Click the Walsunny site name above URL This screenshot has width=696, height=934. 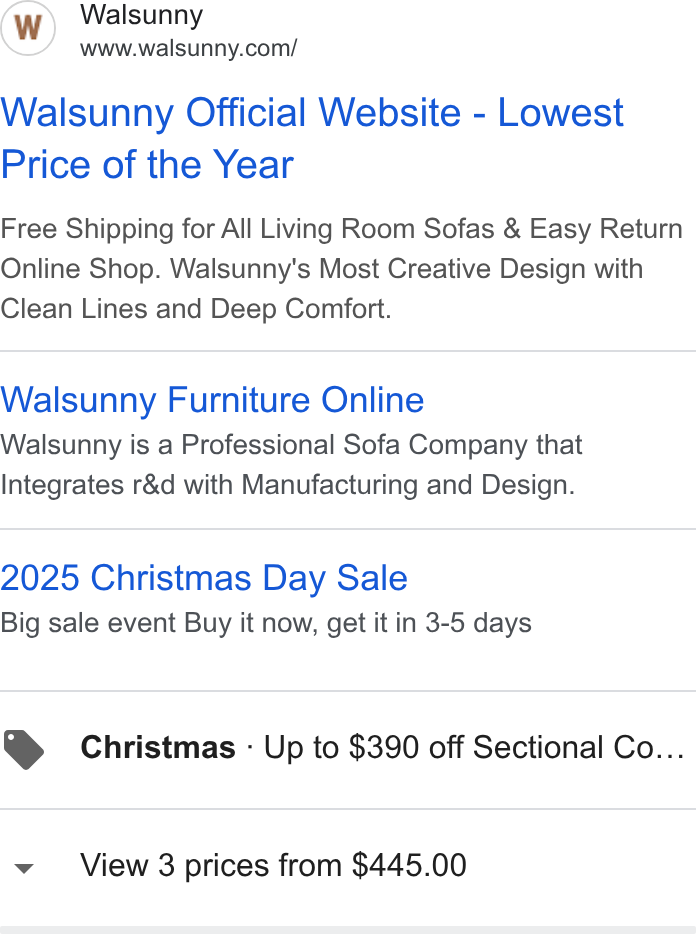(x=142, y=14)
